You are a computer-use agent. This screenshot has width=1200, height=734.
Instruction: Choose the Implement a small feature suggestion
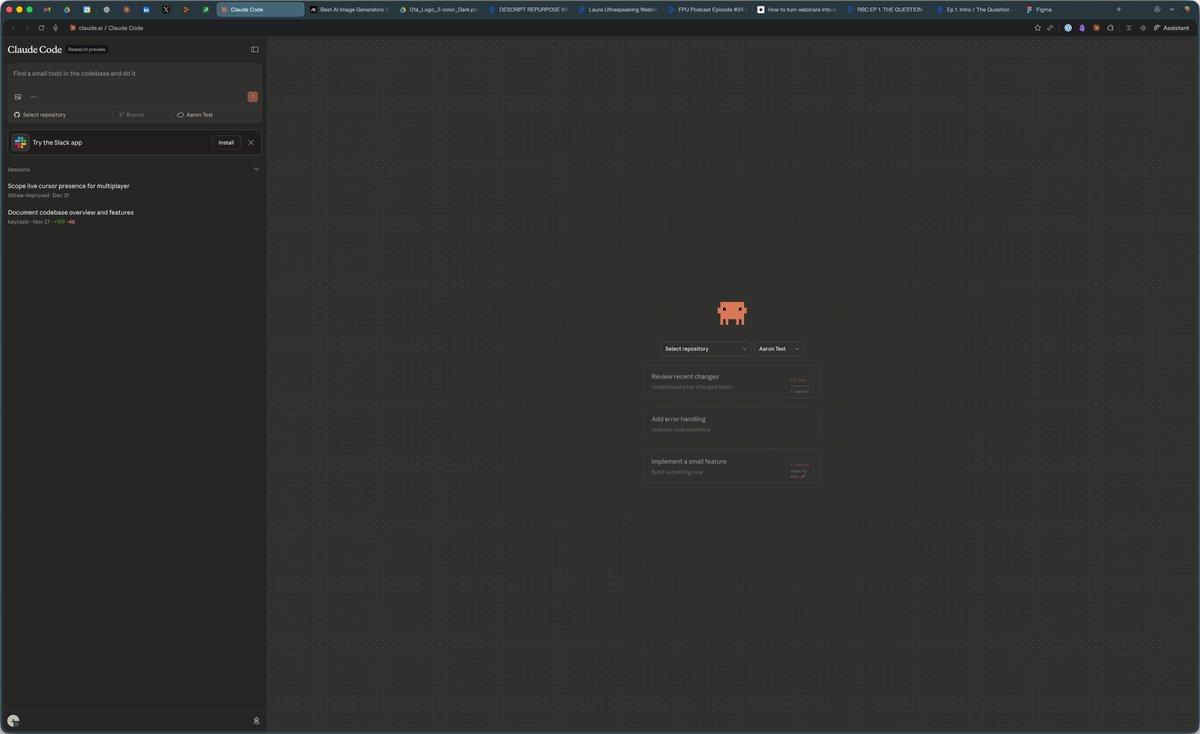point(732,466)
